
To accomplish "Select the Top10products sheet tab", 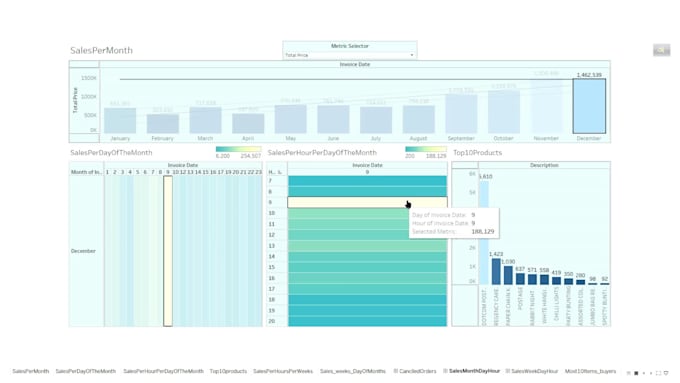I will (228, 371).
